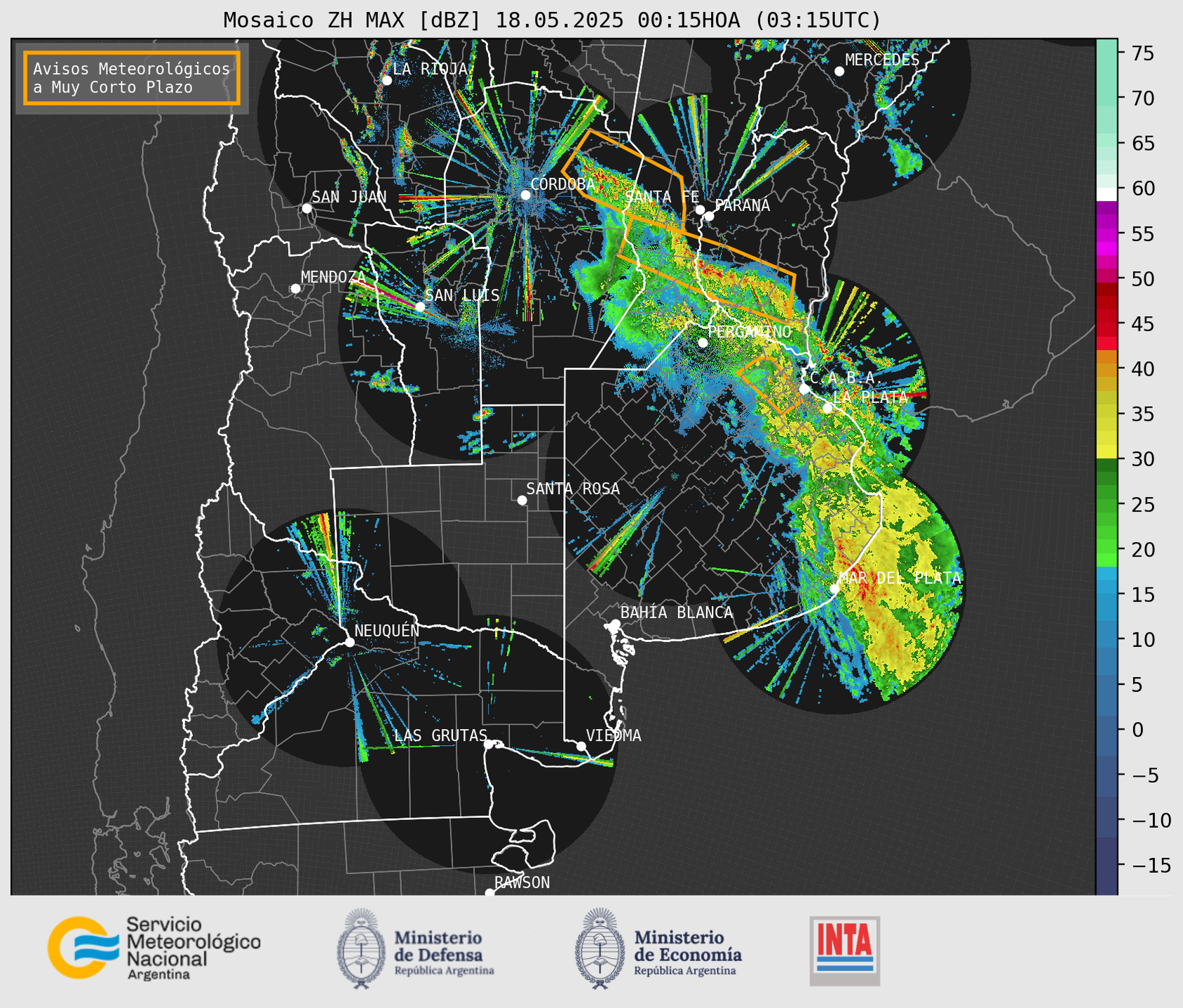Image resolution: width=1183 pixels, height=1008 pixels.
Task: Click the 10 dBZ blue band on color scale
Action: click(x=1107, y=639)
